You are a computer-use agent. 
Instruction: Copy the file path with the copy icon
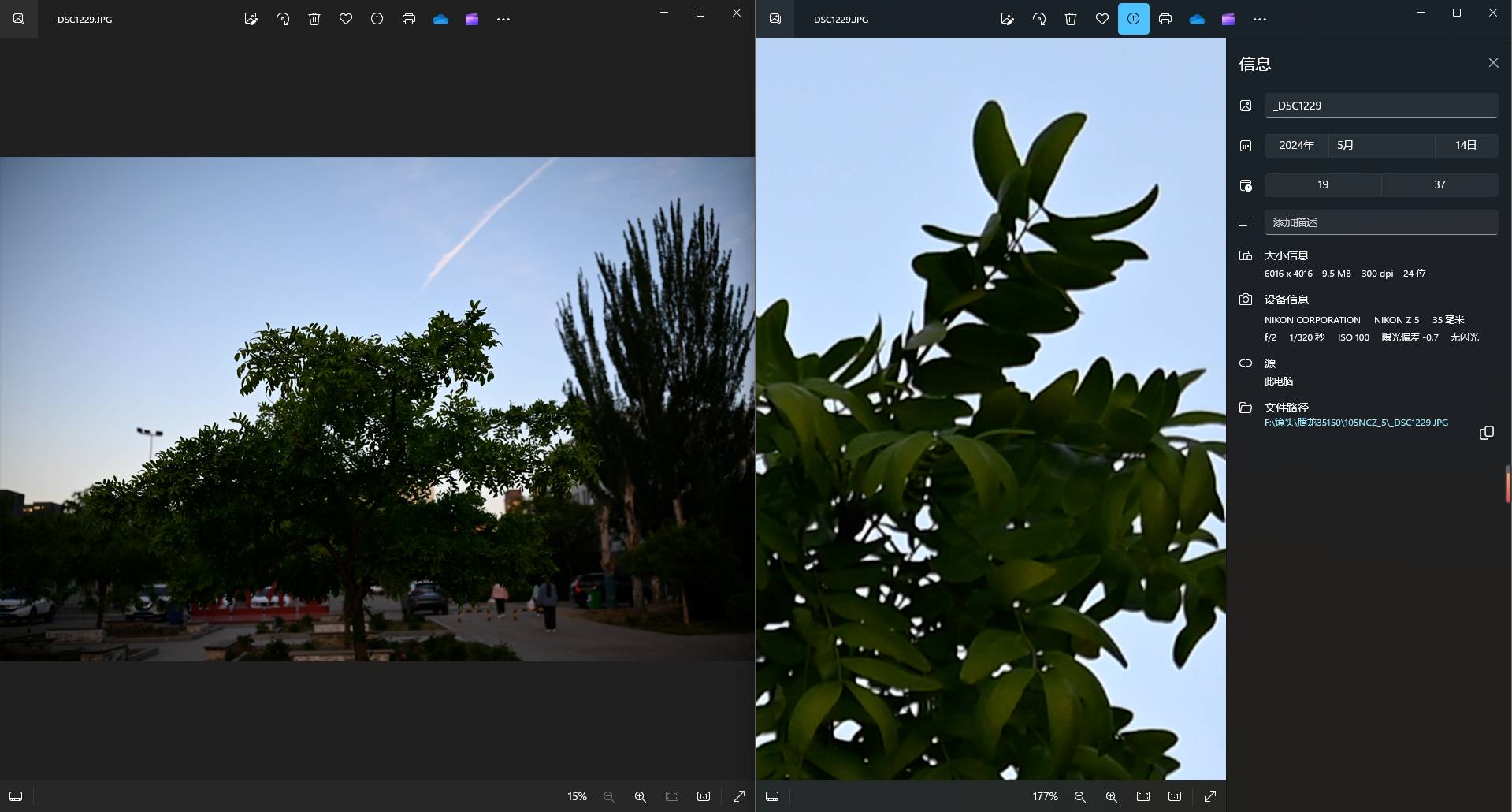click(x=1486, y=433)
